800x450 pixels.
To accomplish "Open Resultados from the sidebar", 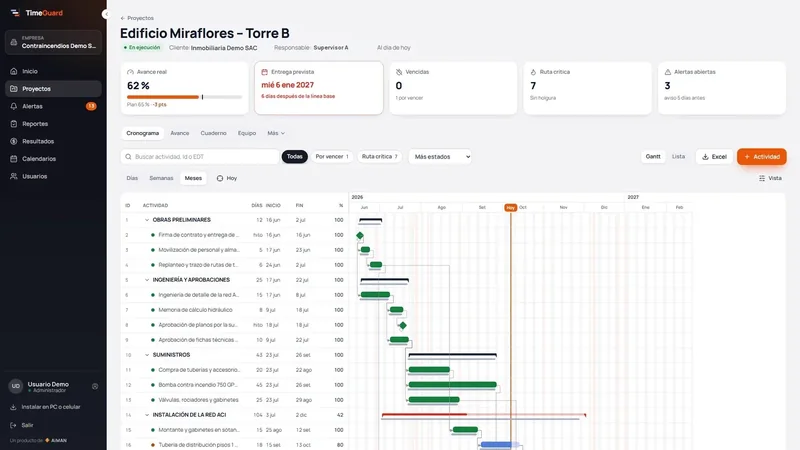I will click(x=53, y=141).
